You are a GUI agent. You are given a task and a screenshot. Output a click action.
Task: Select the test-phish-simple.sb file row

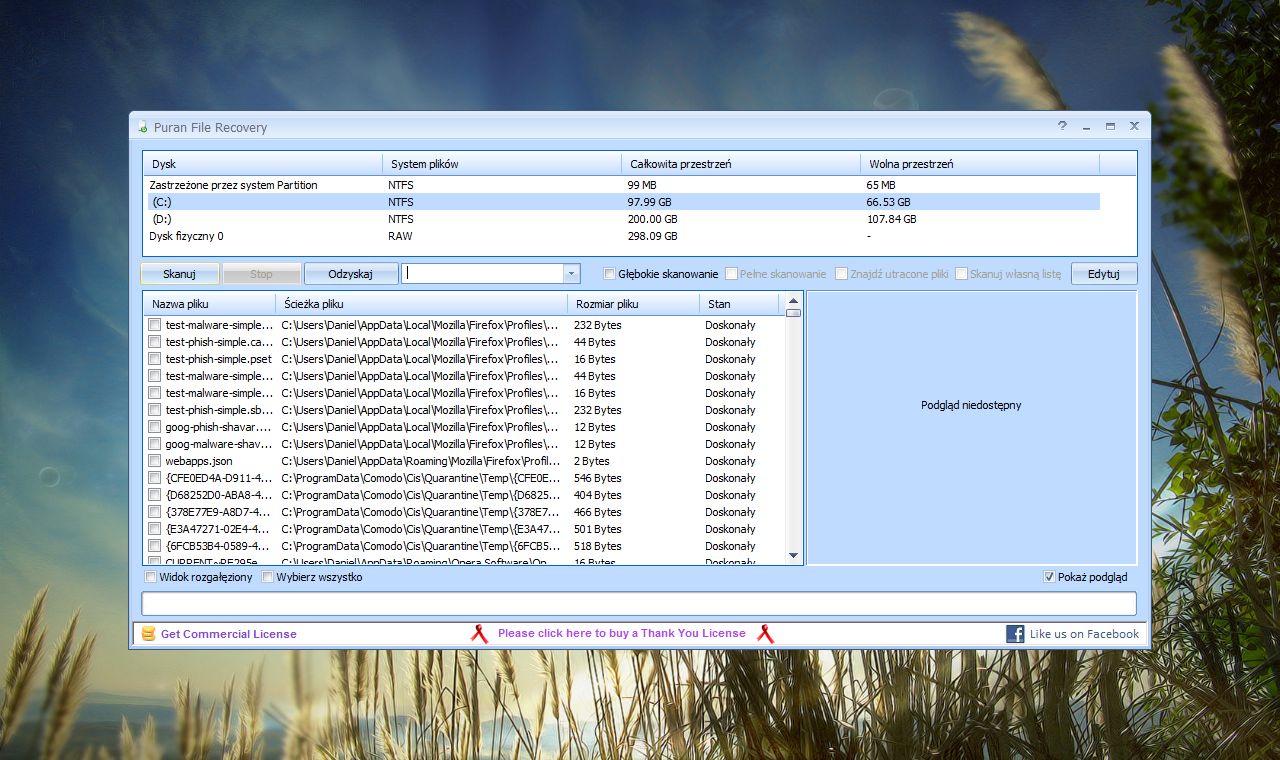pos(465,410)
